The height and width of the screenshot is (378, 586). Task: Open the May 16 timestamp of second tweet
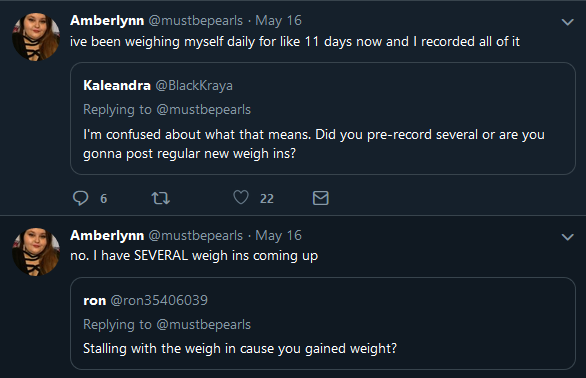tap(278, 236)
